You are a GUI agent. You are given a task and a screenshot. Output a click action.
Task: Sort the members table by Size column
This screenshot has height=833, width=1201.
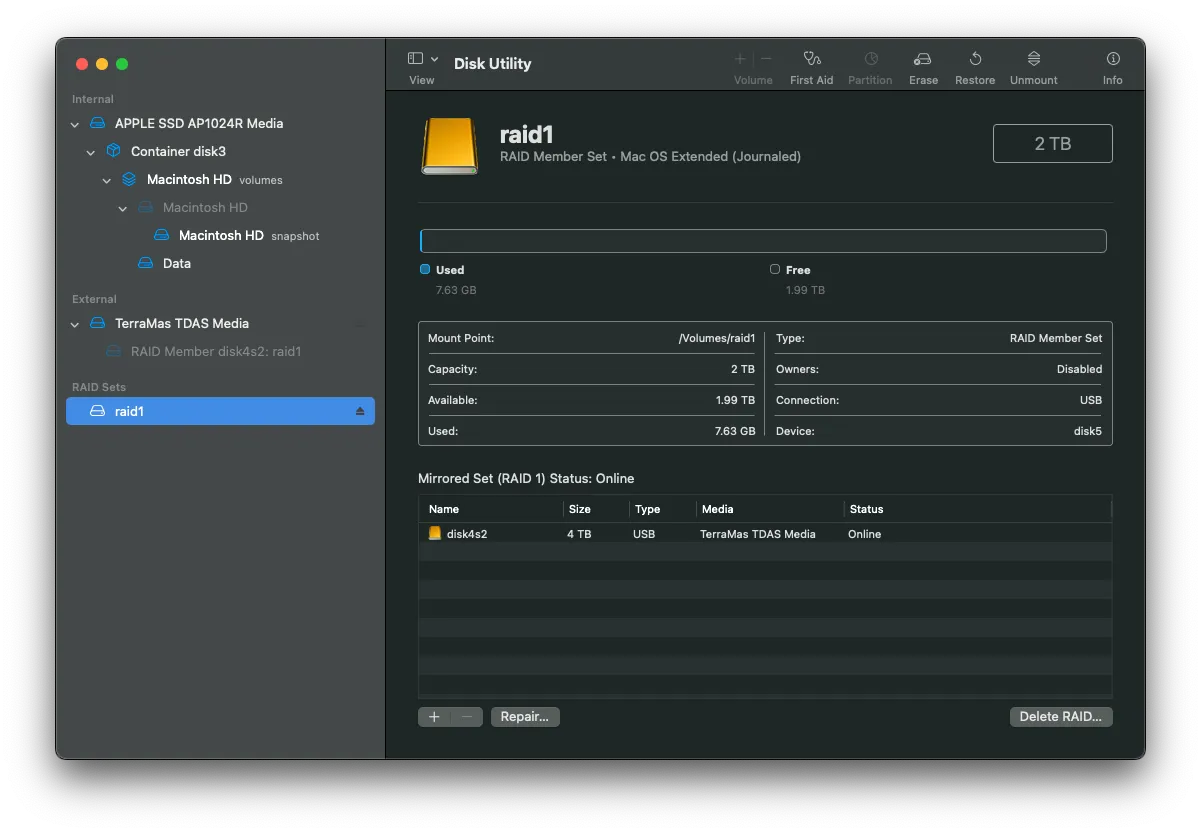click(x=580, y=509)
